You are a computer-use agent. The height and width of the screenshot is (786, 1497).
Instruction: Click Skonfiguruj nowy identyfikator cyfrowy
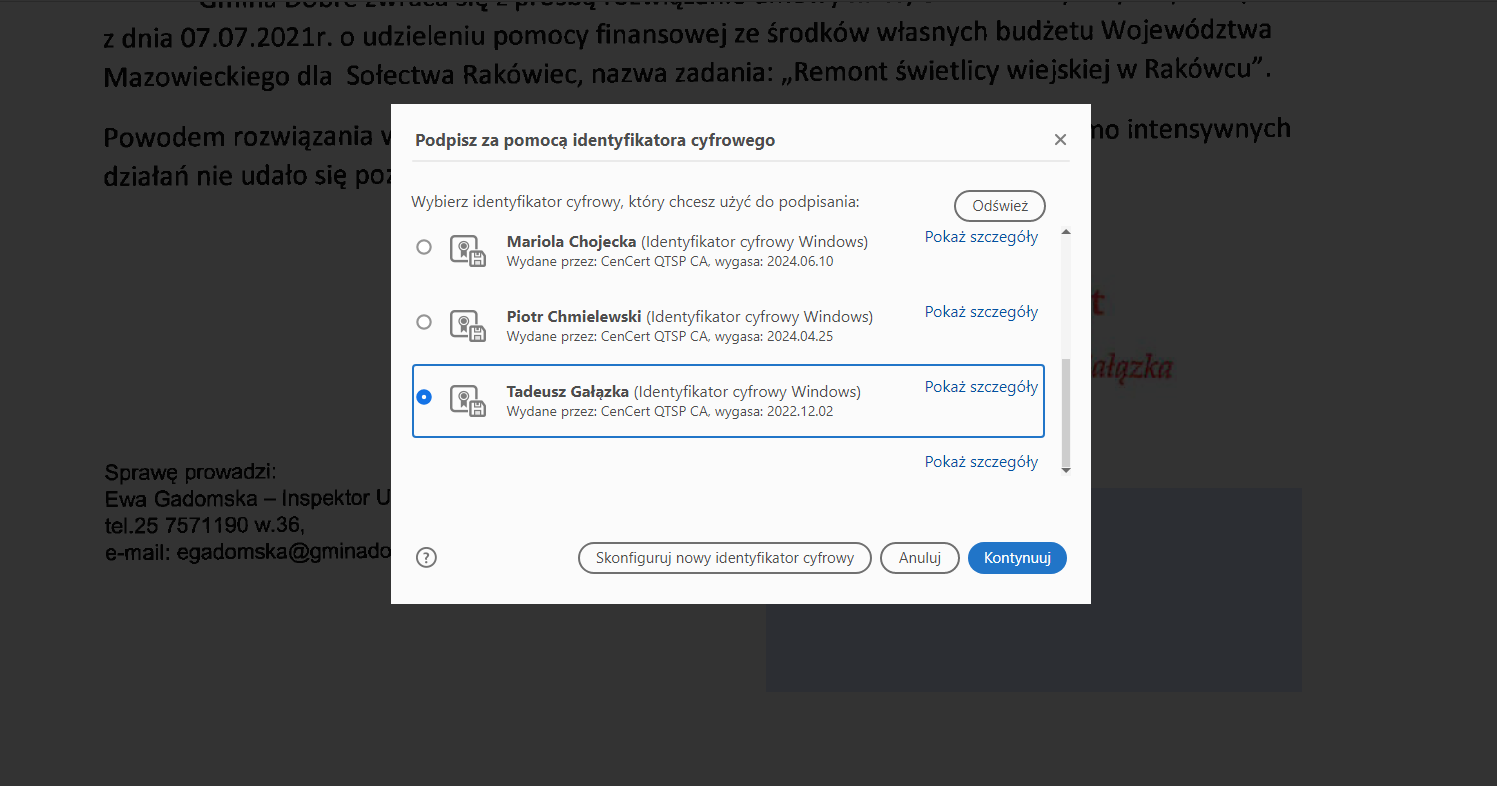[x=724, y=558]
